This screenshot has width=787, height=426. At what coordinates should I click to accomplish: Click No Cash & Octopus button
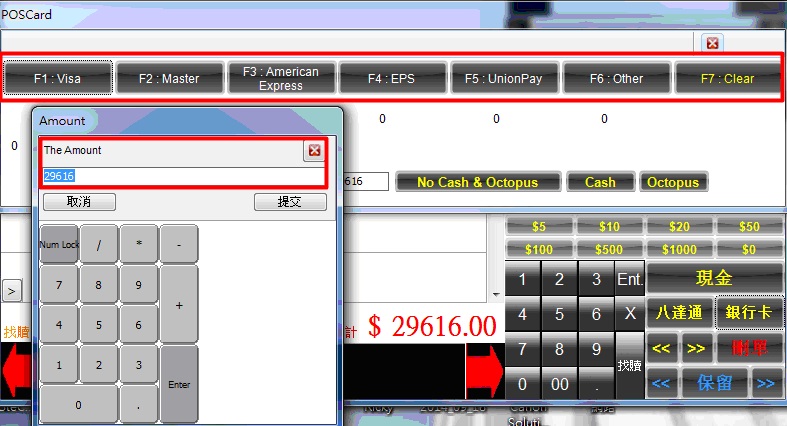click(x=478, y=182)
